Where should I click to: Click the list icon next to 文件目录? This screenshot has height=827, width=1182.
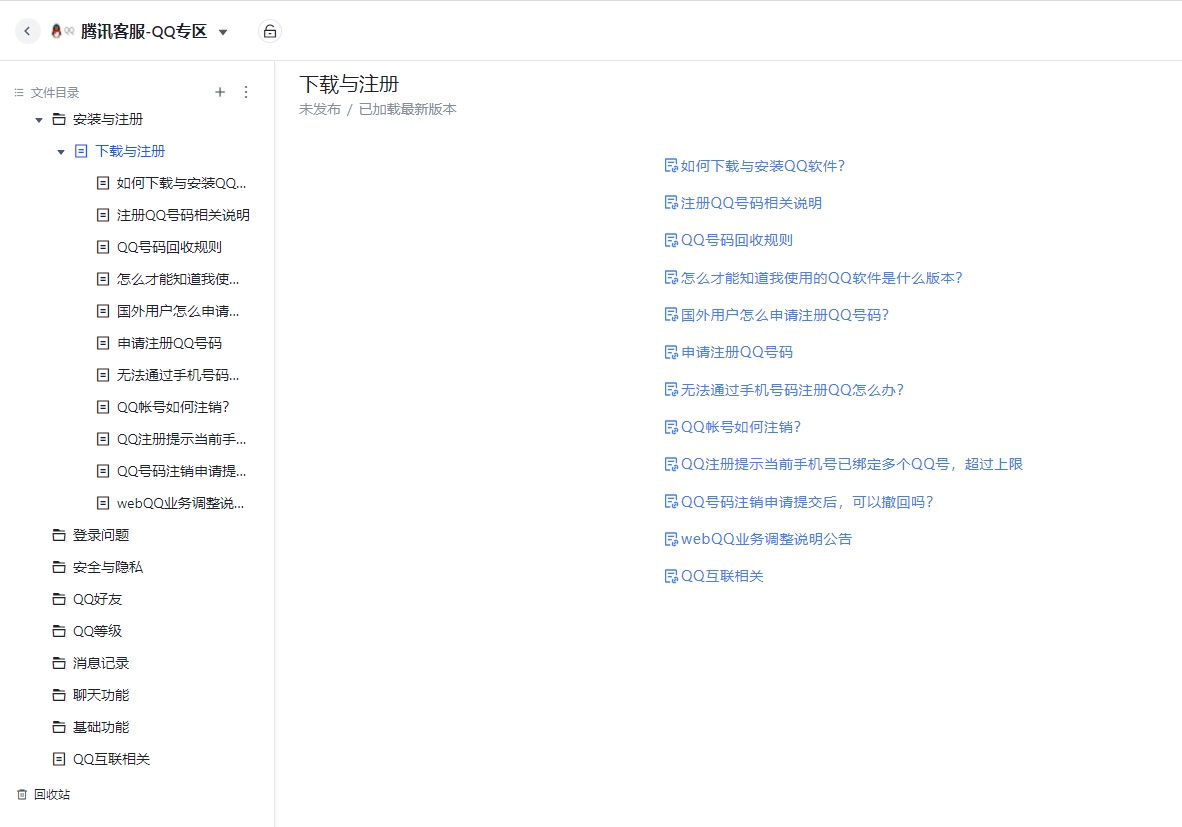(18, 92)
